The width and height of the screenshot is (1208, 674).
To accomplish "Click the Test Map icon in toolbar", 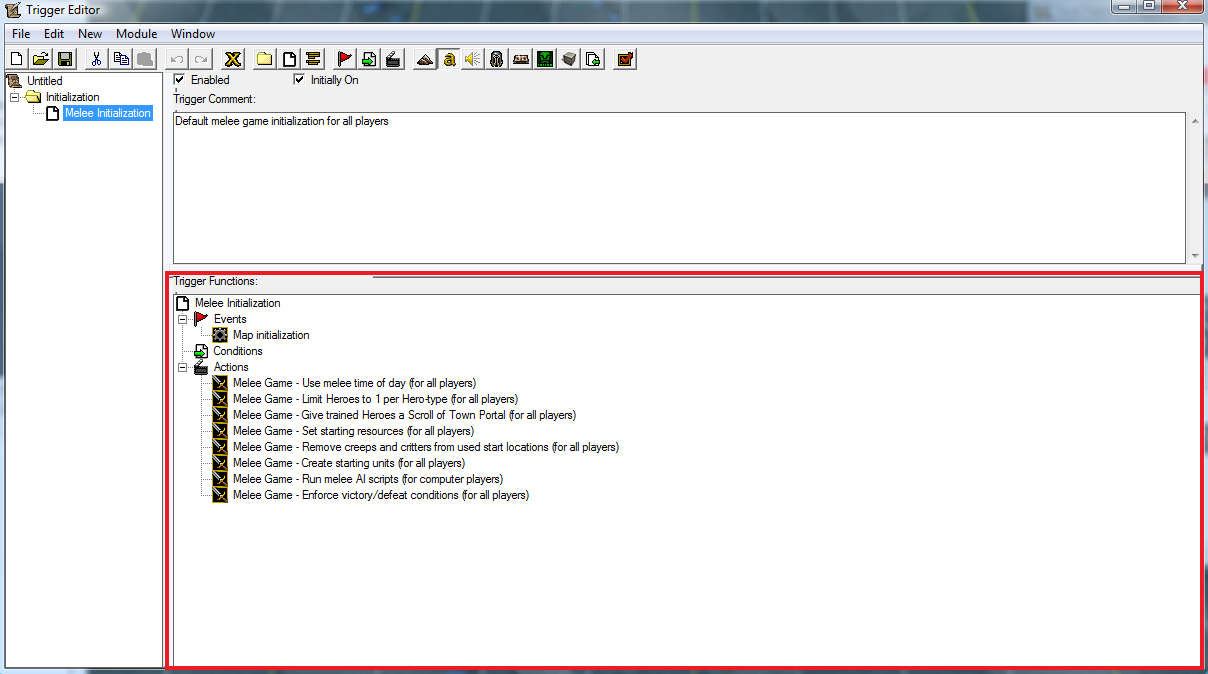I will [x=625, y=59].
